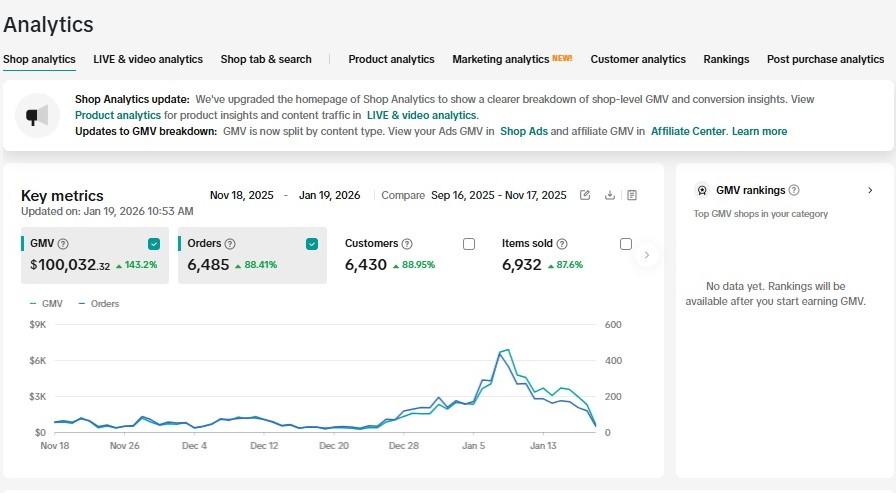Tick the Items sold checkbox

pyautogui.click(x=626, y=244)
